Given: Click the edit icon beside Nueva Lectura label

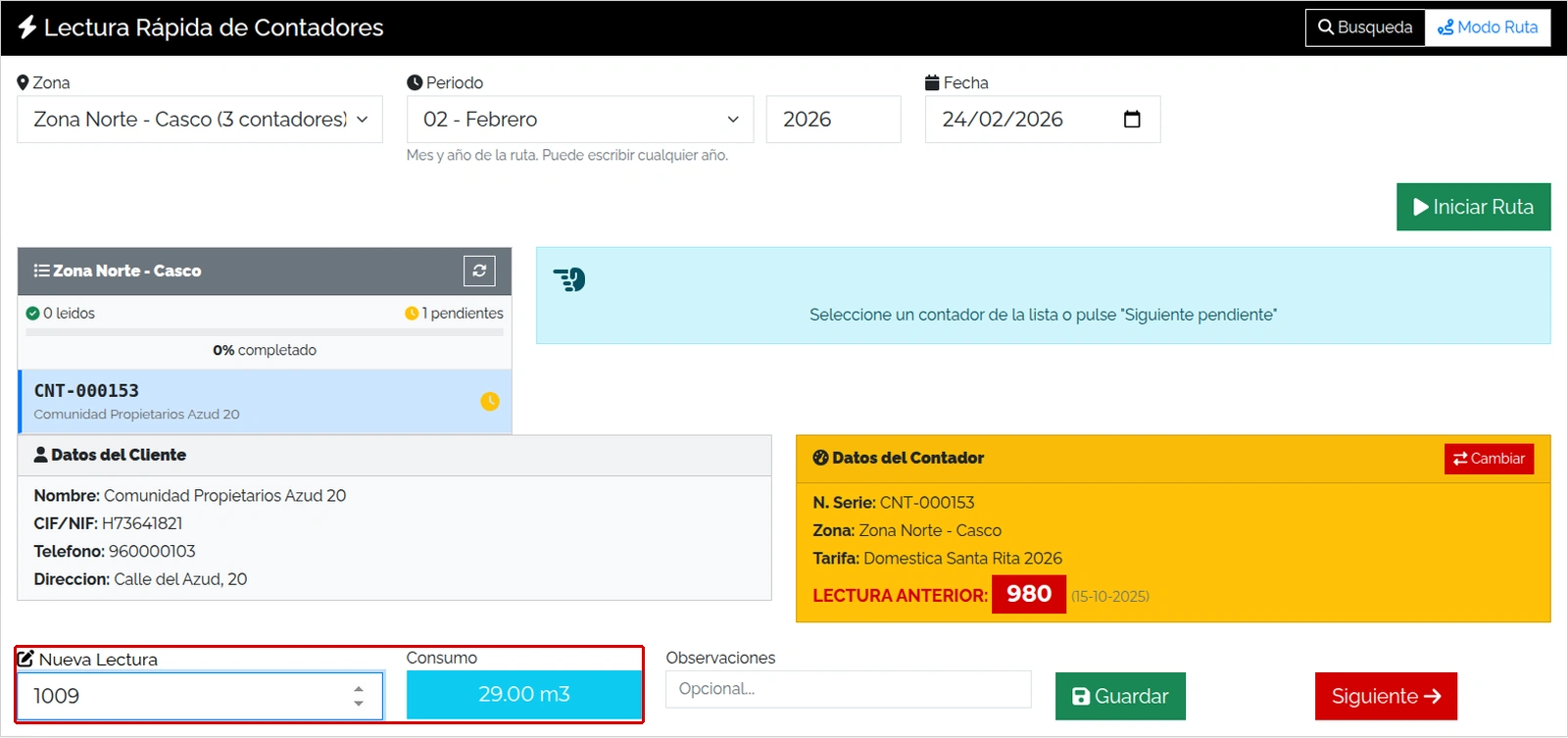Looking at the screenshot, I should [25, 659].
